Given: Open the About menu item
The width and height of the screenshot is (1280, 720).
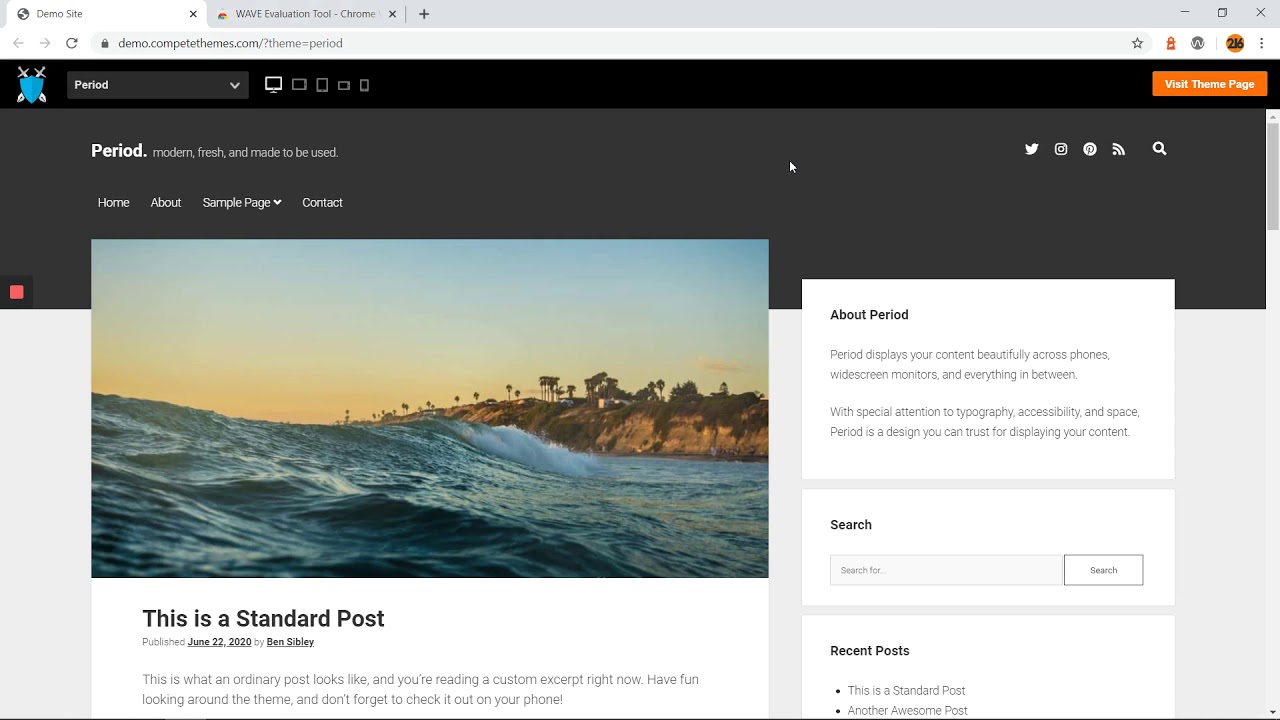Looking at the screenshot, I should click(165, 203).
